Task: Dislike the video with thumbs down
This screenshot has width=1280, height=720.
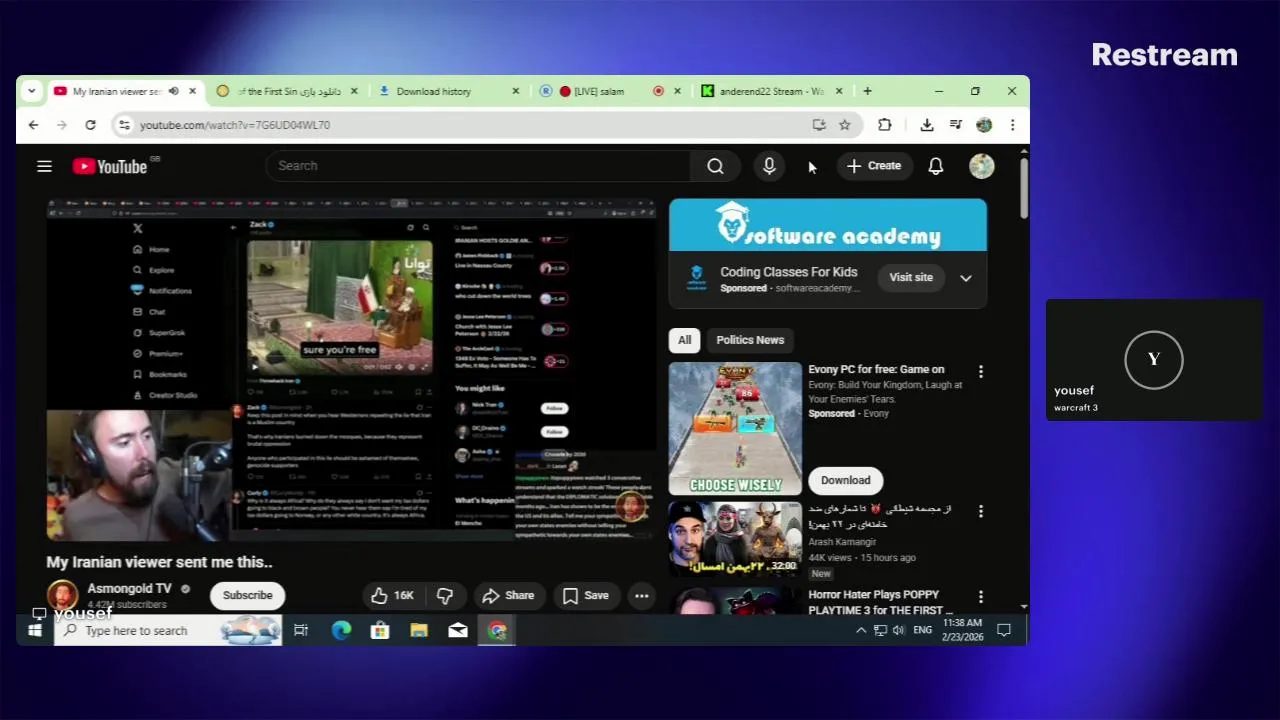Action: [x=445, y=596]
